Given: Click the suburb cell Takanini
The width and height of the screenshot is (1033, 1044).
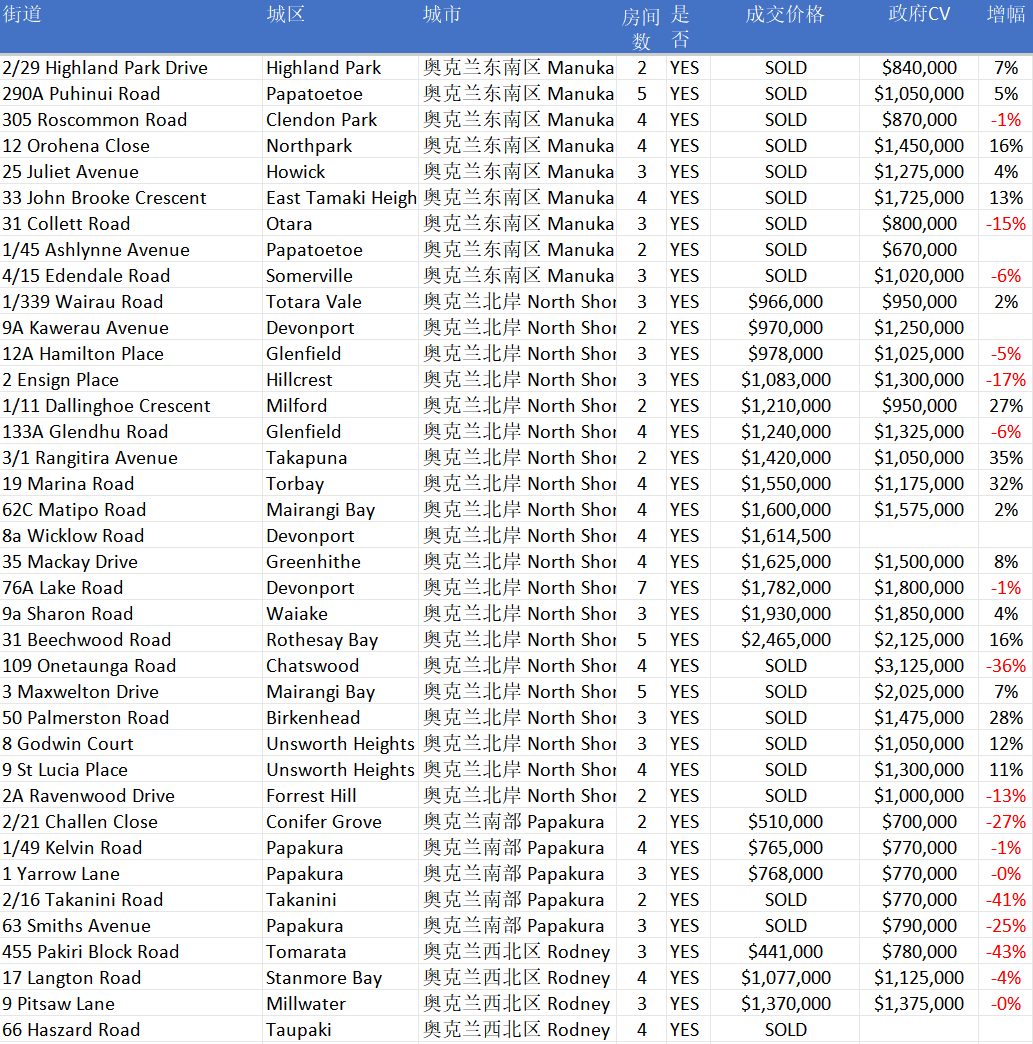Looking at the screenshot, I should tap(301, 899).
